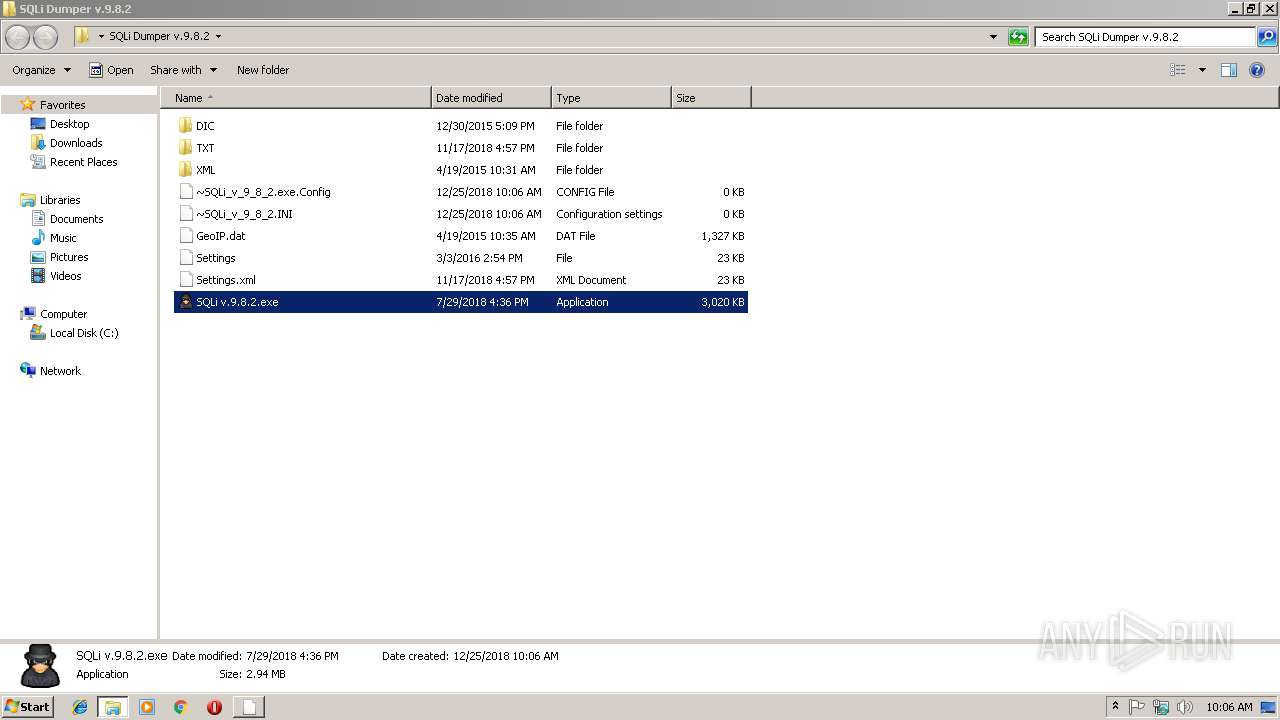Screen dimensions: 1280x720
Task: Open the view options dropdown arrow
Action: click(x=1202, y=70)
